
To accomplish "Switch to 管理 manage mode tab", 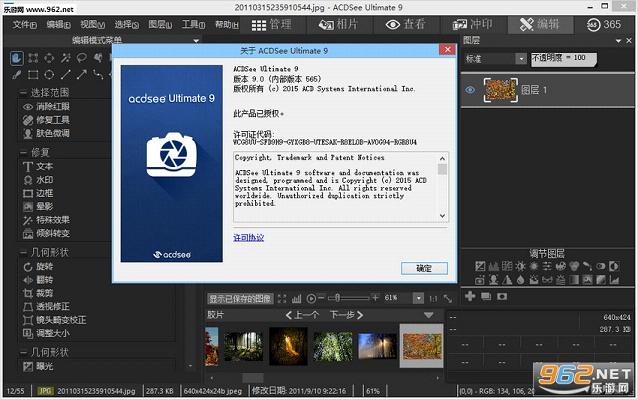I will coord(271,25).
